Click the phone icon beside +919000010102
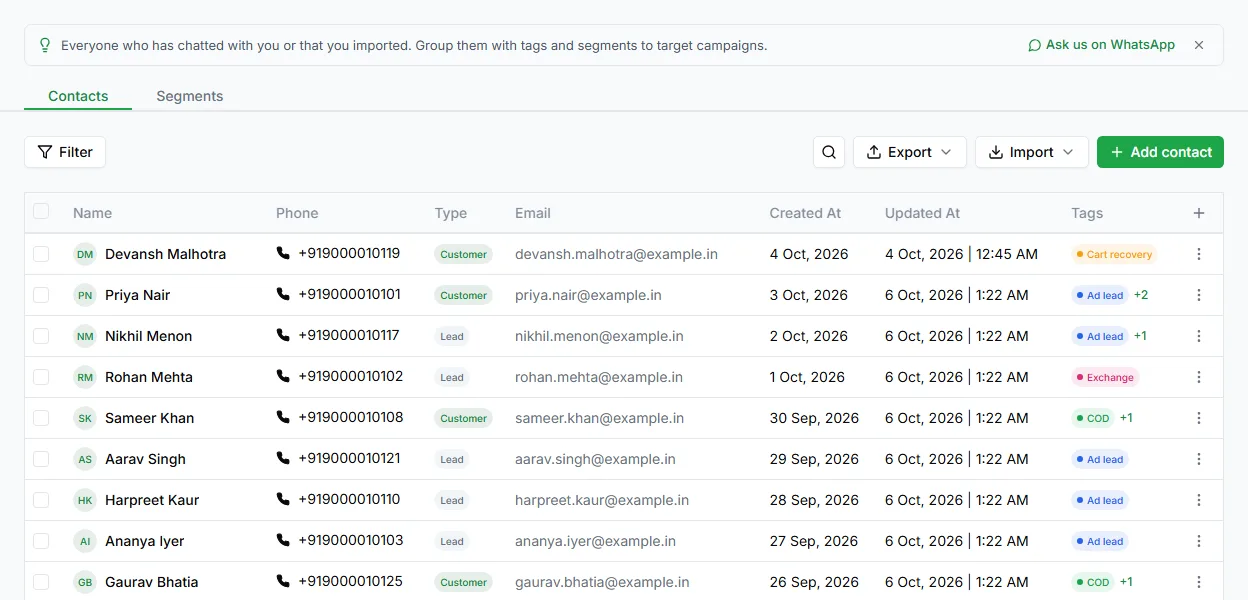This screenshot has height=600, width=1248. click(x=283, y=376)
